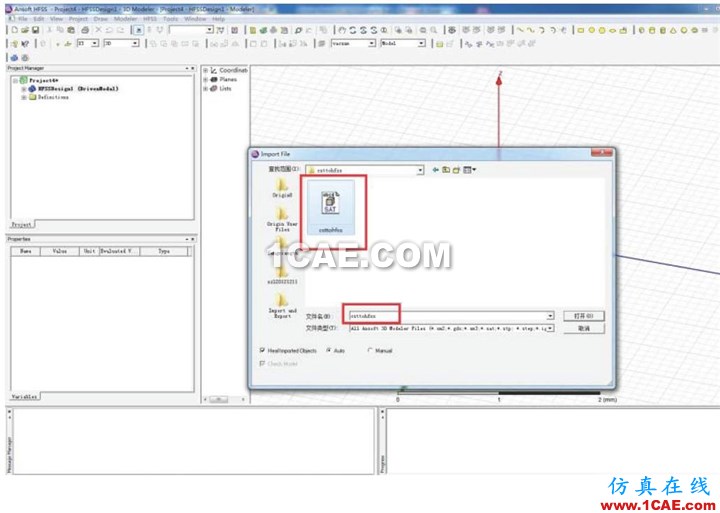This screenshot has height=513, width=720.
Task: Select the Manual radio button
Action: click(x=370, y=350)
